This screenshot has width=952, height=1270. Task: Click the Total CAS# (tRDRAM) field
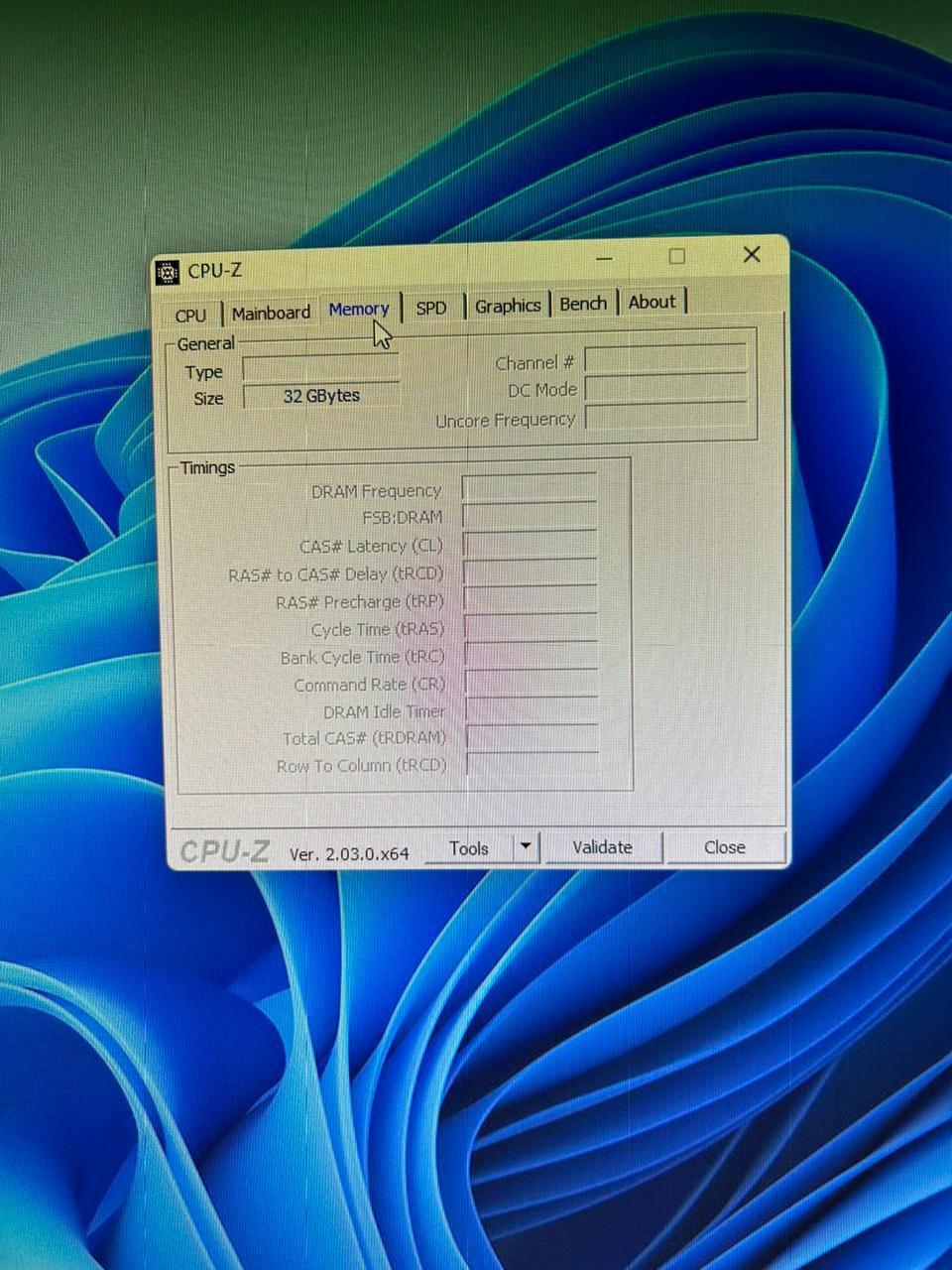[x=533, y=737]
